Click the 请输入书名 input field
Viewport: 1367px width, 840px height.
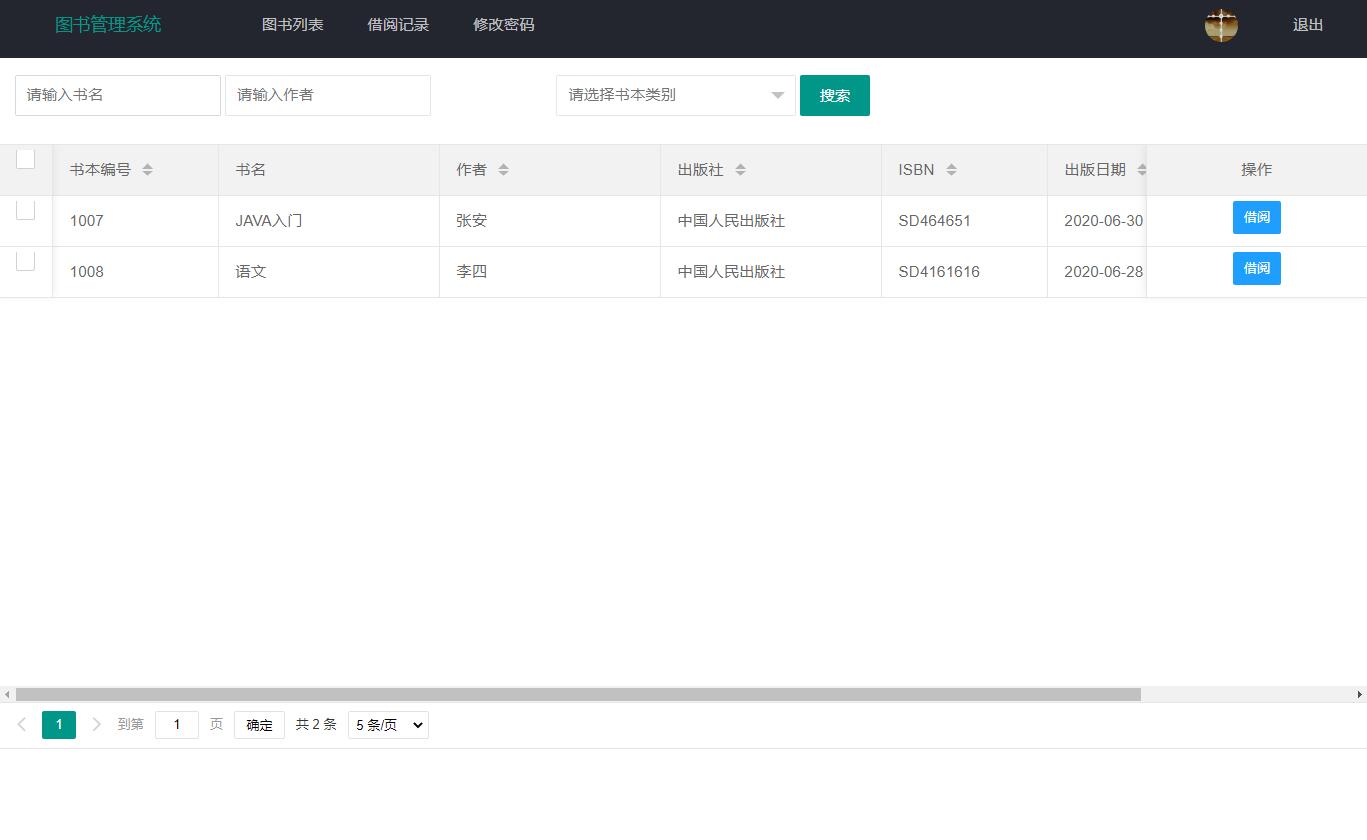(x=117, y=95)
